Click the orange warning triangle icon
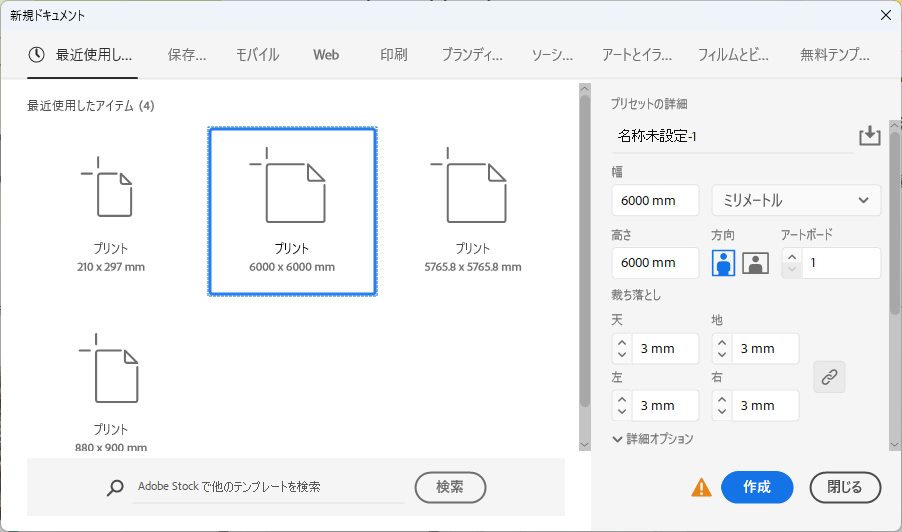The width and height of the screenshot is (902, 532). point(701,487)
